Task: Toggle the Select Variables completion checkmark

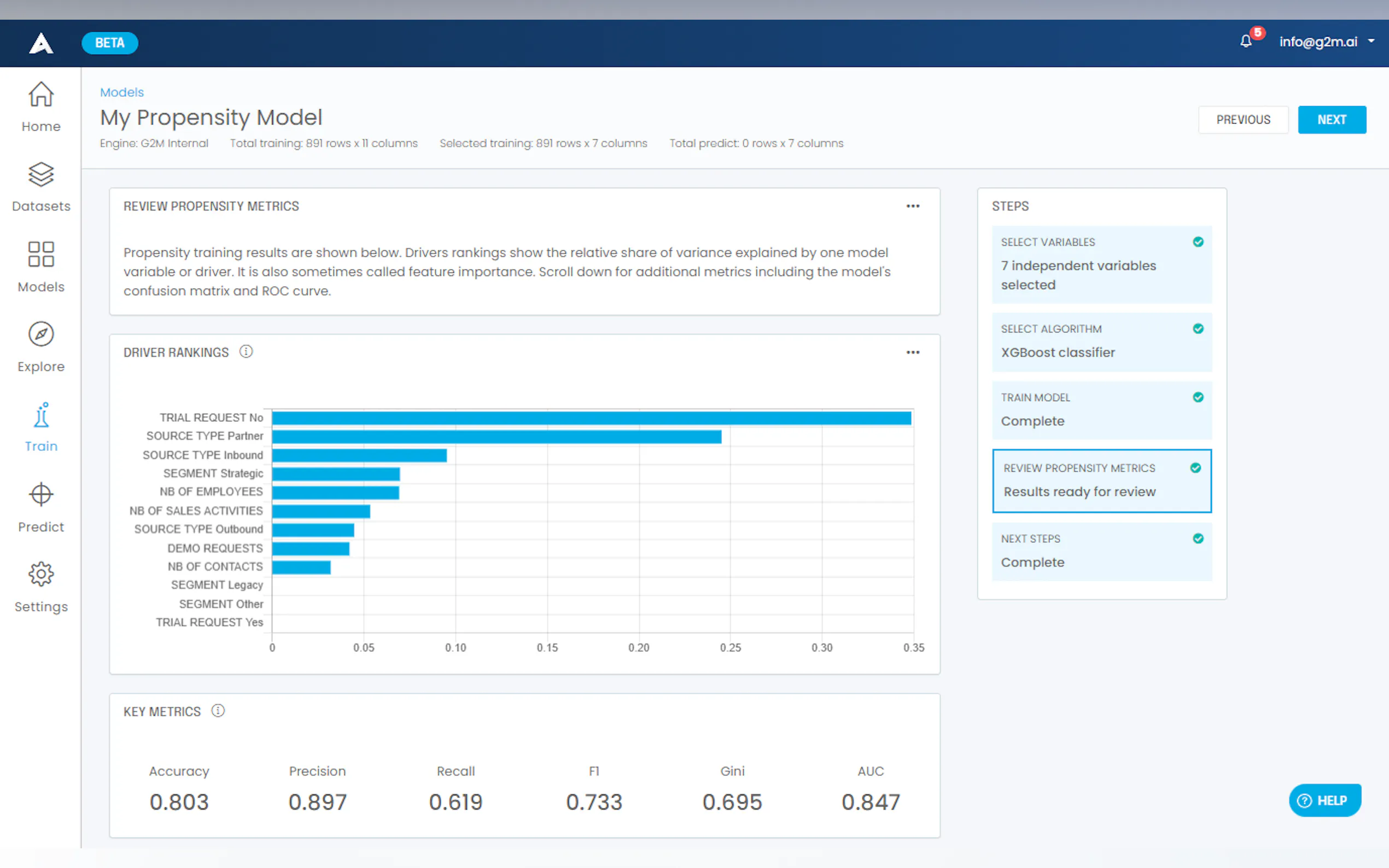Action: [1198, 242]
